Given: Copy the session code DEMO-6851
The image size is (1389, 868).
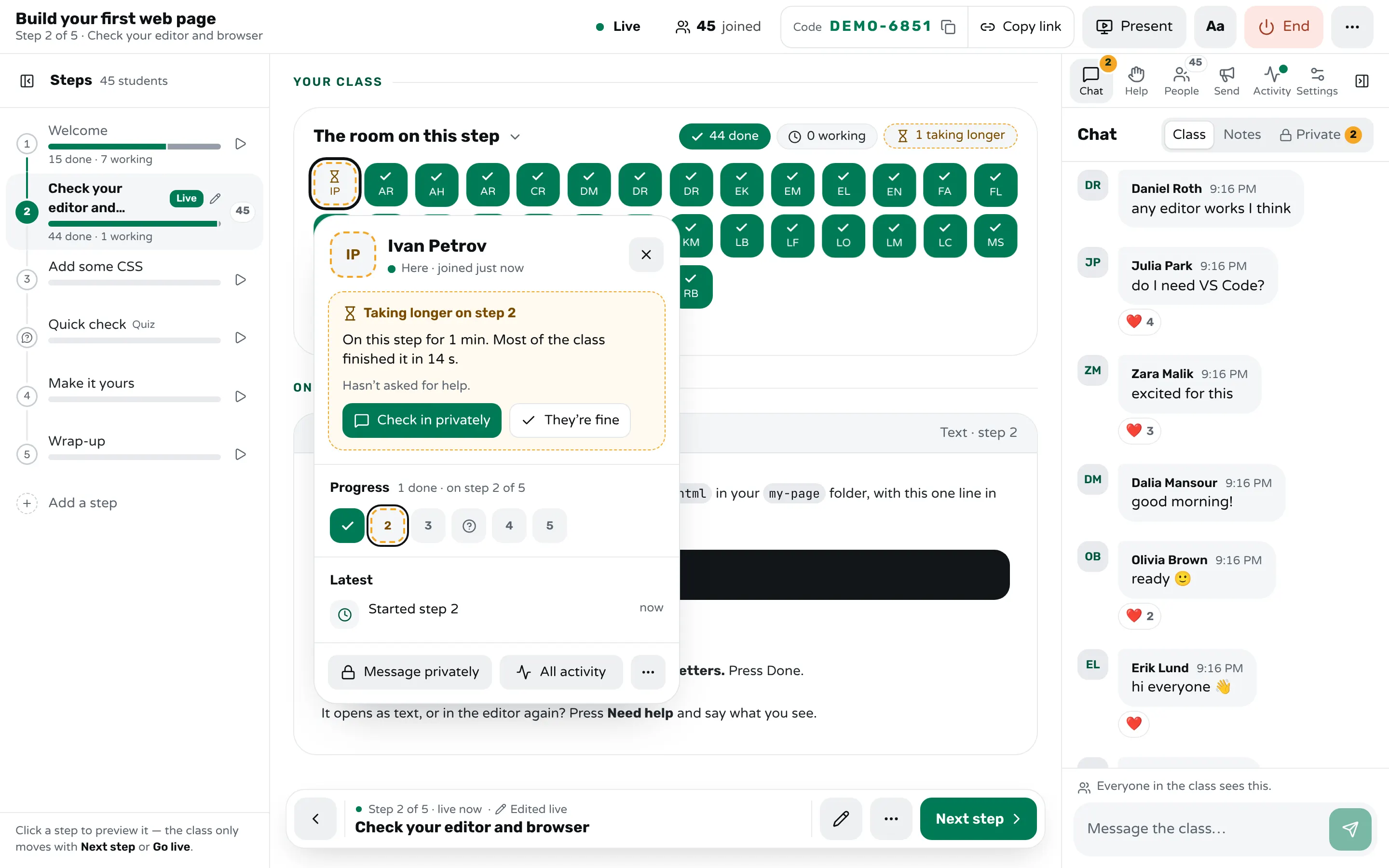Looking at the screenshot, I should point(948,27).
